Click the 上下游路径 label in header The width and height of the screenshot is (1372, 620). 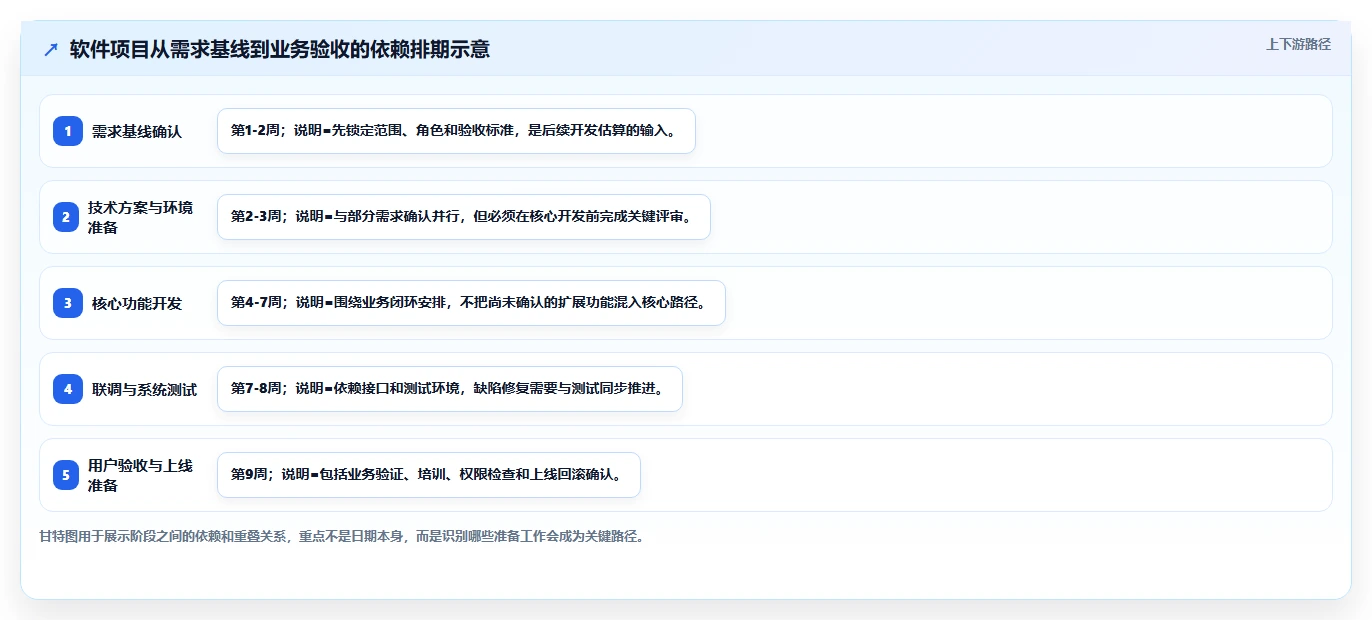1298,44
